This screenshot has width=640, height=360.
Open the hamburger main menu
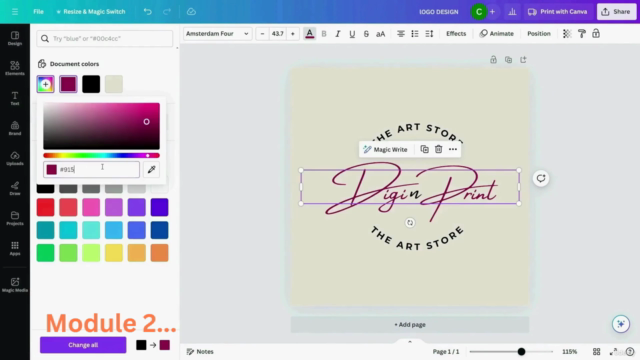[15, 12]
